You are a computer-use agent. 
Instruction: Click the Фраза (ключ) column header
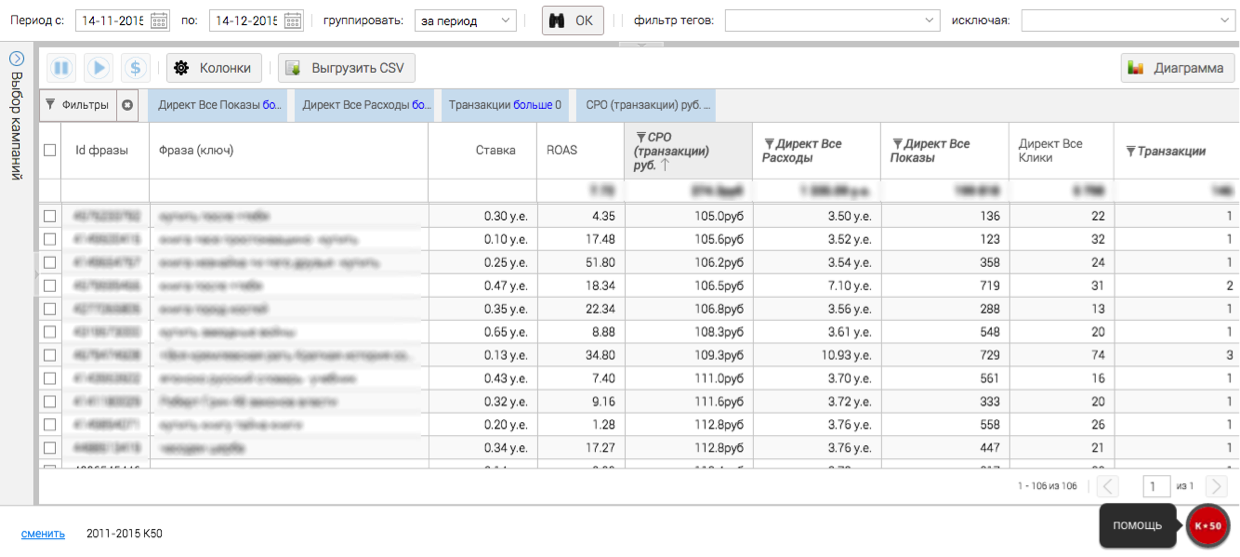(x=289, y=151)
